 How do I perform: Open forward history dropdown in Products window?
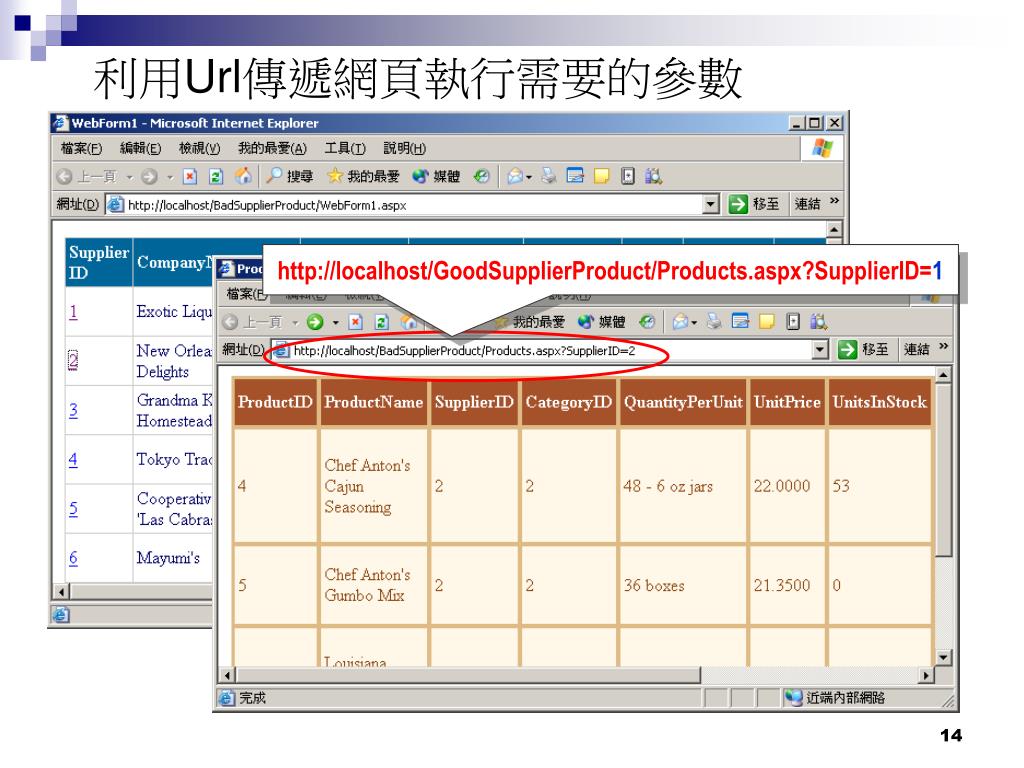tap(336, 323)
